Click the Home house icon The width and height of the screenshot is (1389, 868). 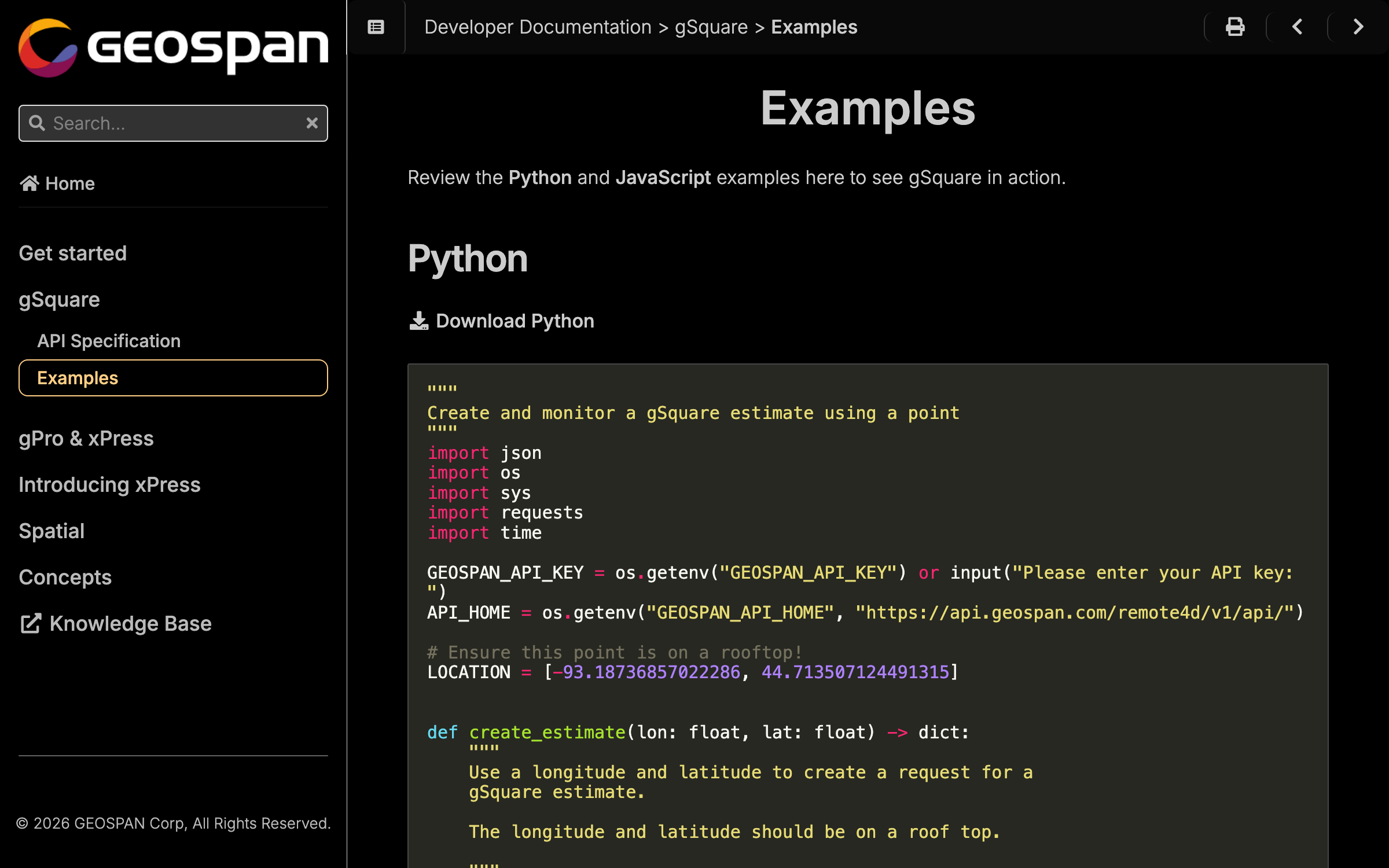(30, 183)
